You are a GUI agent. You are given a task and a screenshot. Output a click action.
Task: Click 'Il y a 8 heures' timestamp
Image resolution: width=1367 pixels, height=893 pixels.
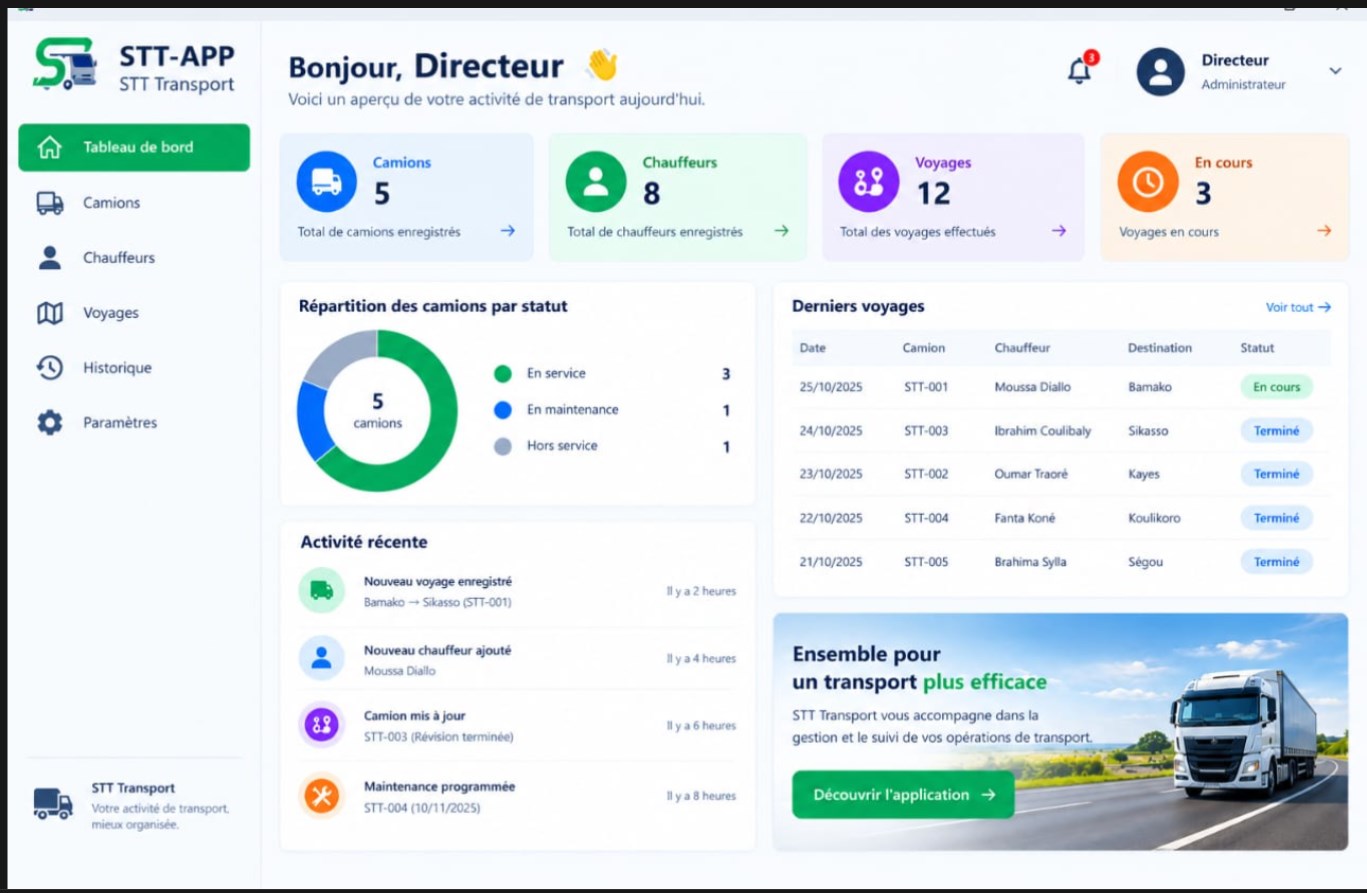701,796
